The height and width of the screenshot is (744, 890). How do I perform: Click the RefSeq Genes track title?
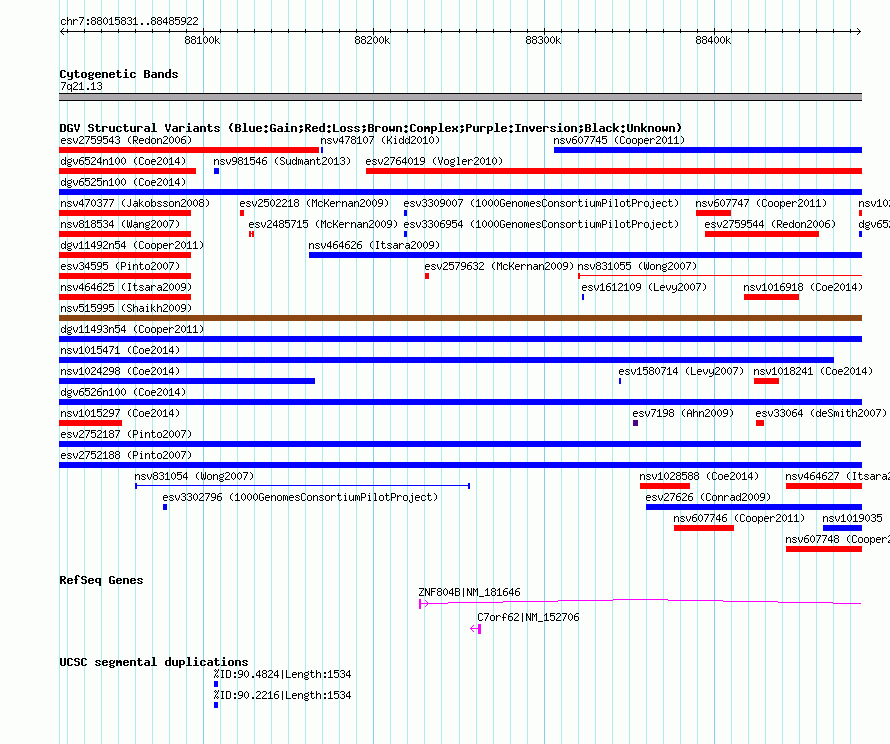[x=101, y=580]
